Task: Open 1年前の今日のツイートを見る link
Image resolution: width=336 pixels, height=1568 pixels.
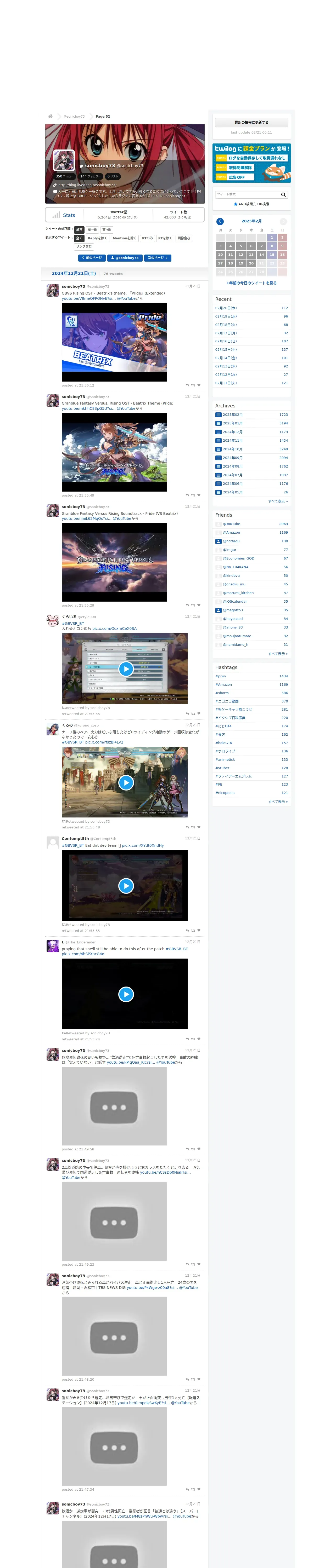Action: point(251,283)
